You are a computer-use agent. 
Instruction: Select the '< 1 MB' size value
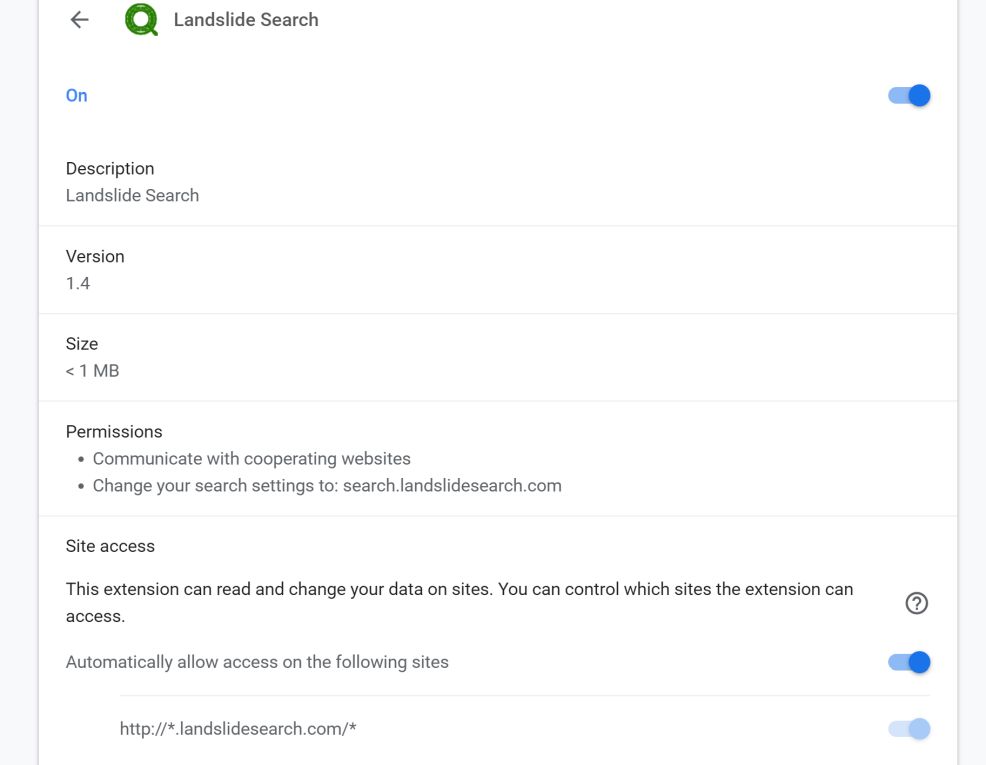[92, 371]
